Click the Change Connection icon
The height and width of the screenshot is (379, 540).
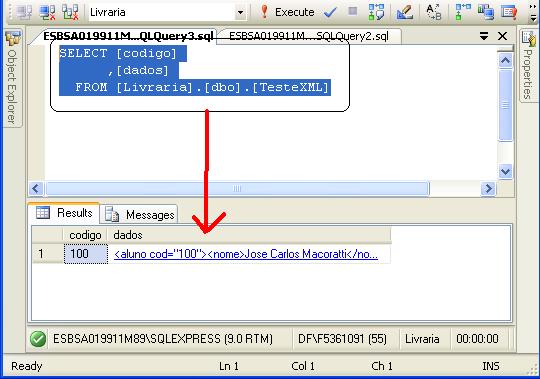[x=70, y=12]
